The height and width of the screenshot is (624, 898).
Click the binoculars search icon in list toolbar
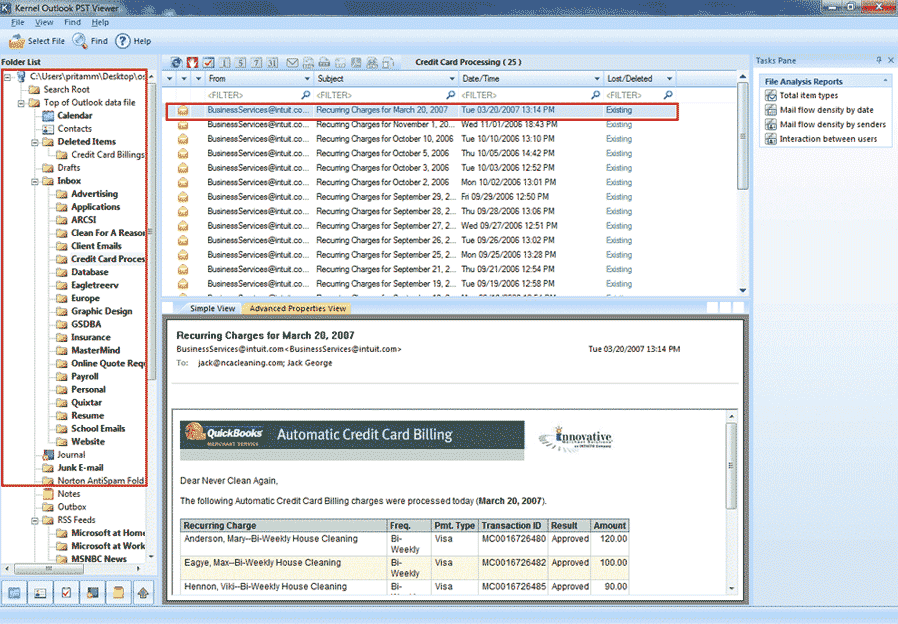(x=372, y=62)
